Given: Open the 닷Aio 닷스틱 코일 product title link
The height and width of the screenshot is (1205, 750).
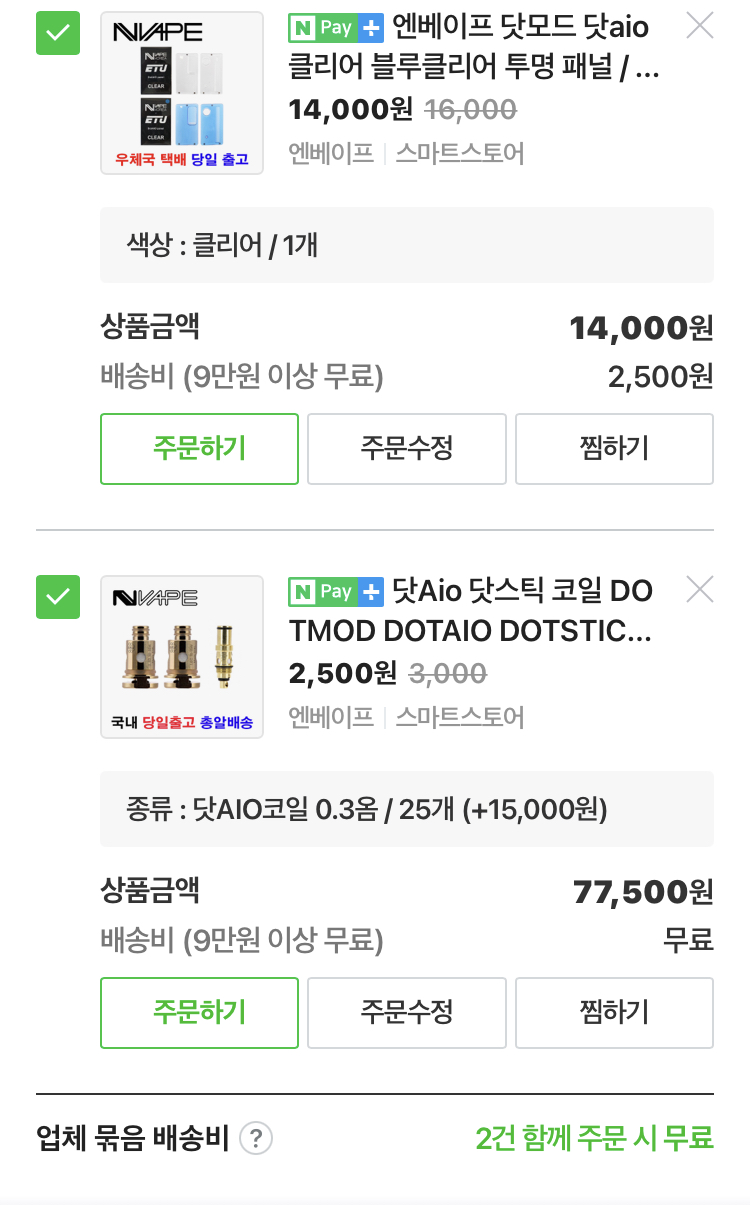Looking at the screenshot, I should coord(520,611).
